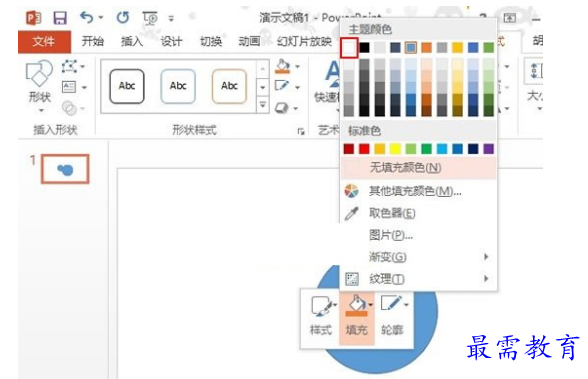Switch to the 切换 tab
The image size is (588, 379).
point(211,41)
